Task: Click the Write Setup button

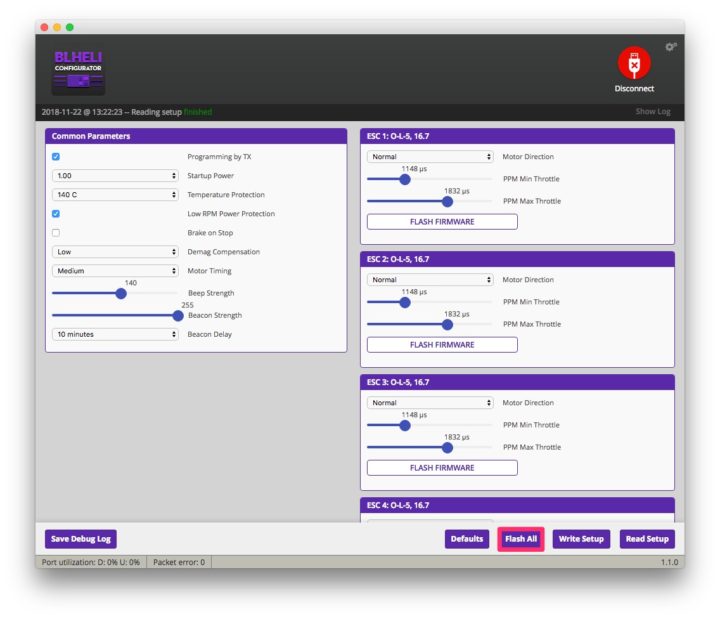Action: (x=581, y=539)
